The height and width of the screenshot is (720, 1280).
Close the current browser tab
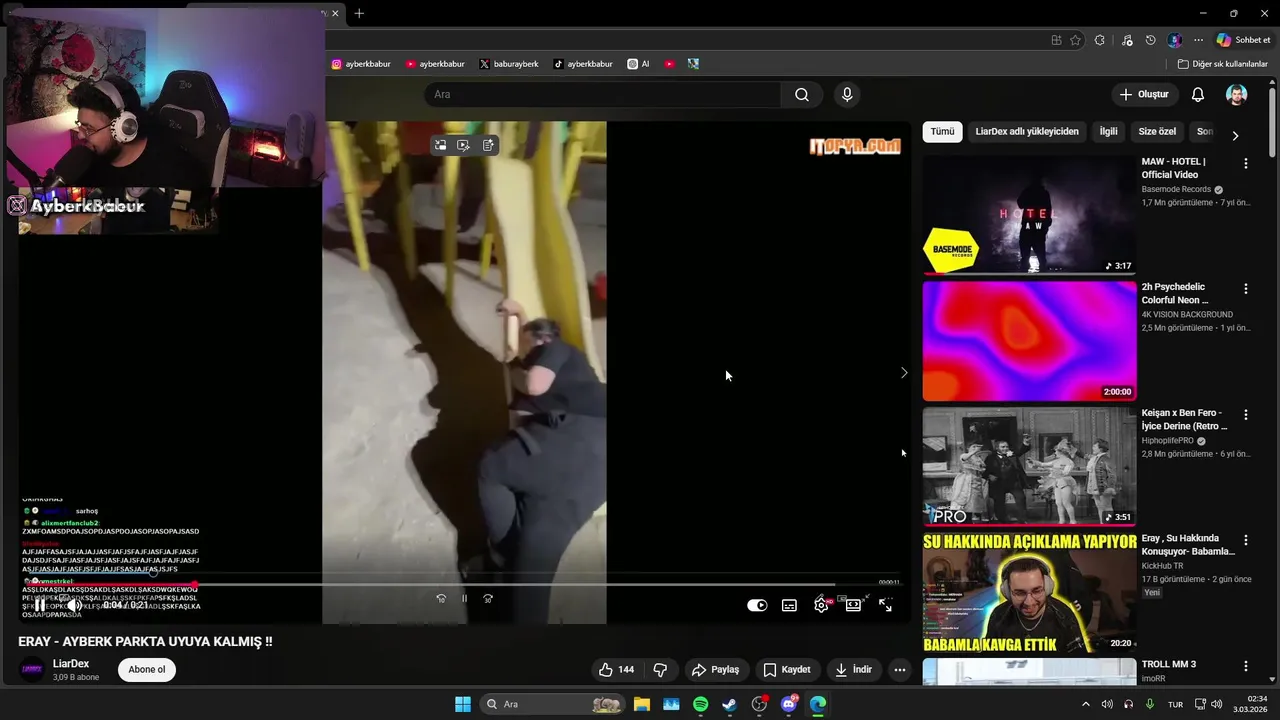point(335,13)
